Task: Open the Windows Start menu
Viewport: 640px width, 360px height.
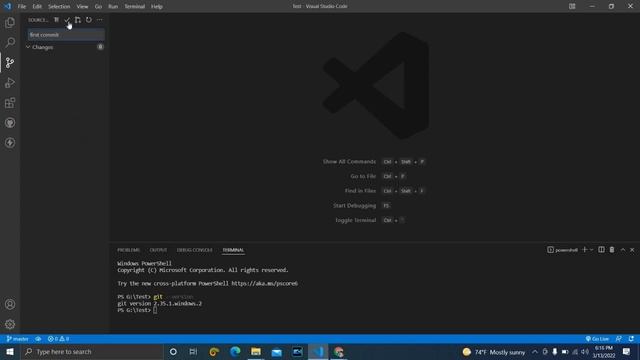Action: pyautogui.click(x=10, y=351)
